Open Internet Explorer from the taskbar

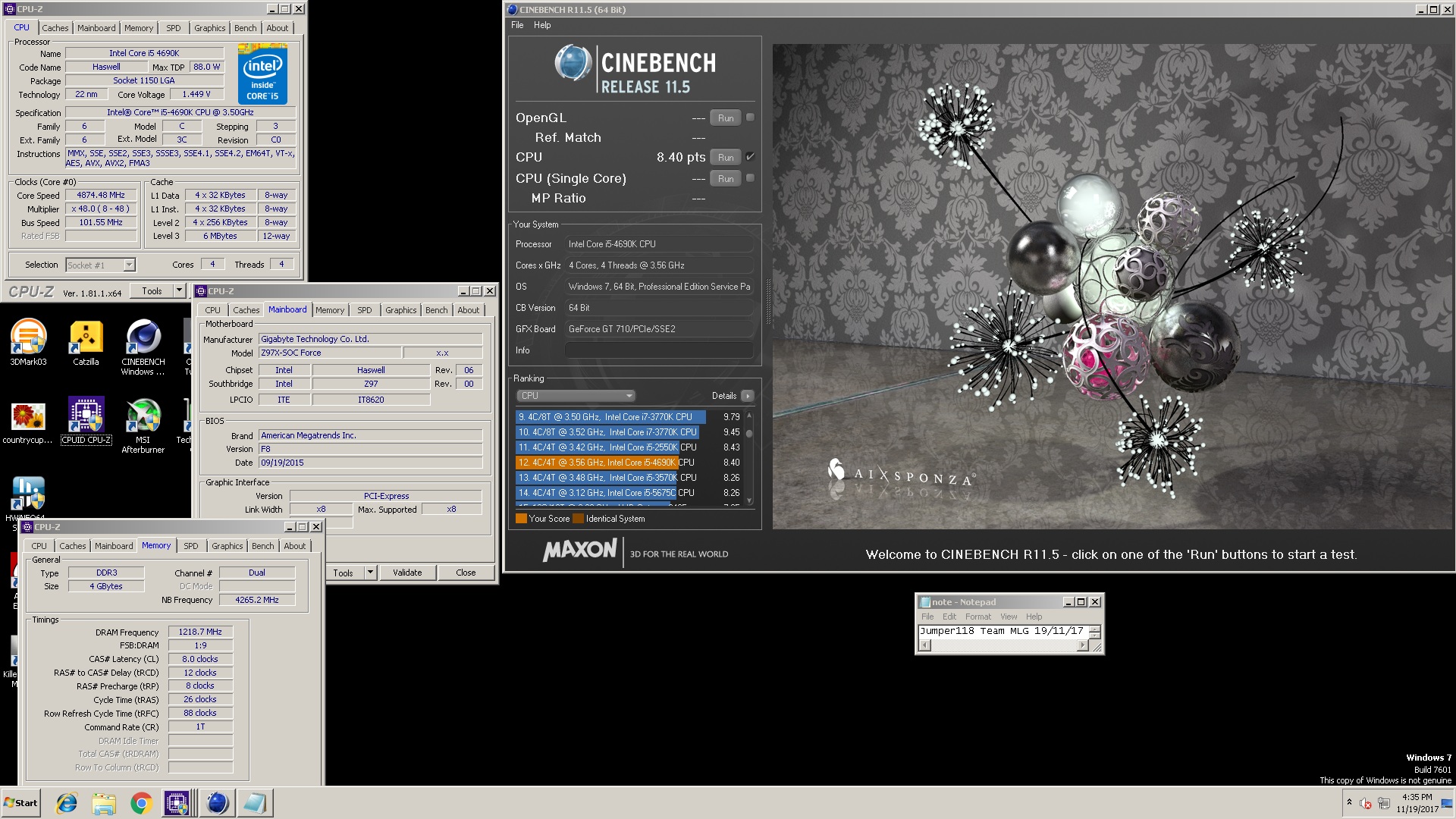(x=67, y=803)
